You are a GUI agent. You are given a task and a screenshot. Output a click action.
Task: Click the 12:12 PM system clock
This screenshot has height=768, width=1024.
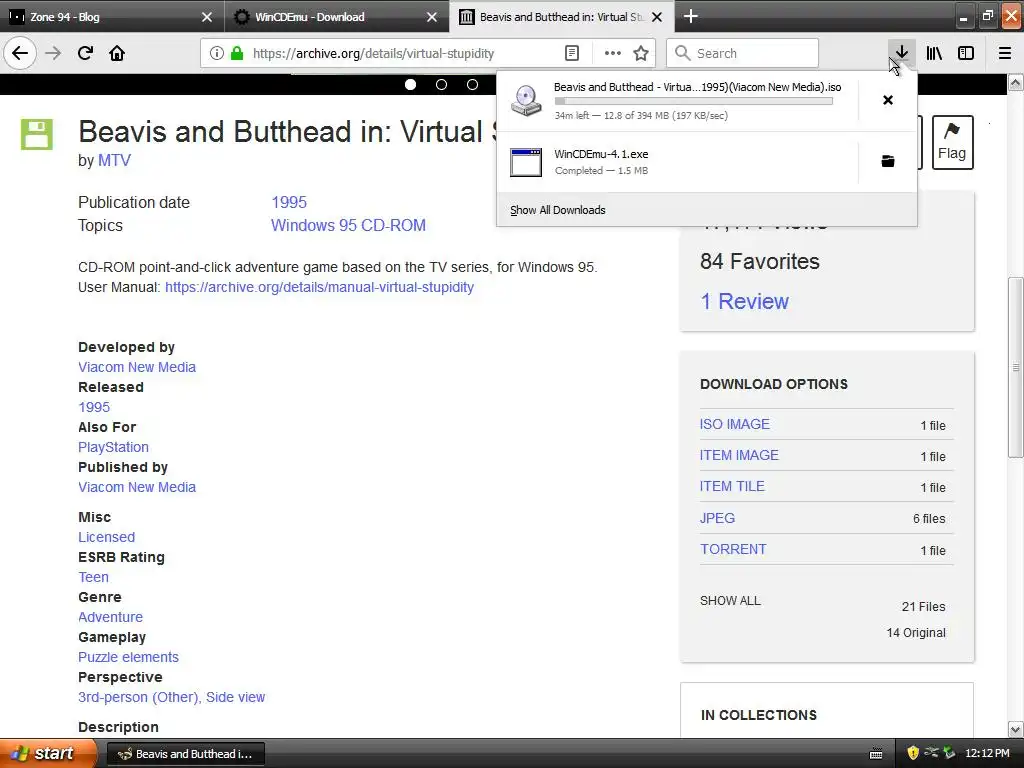(987, 753)
